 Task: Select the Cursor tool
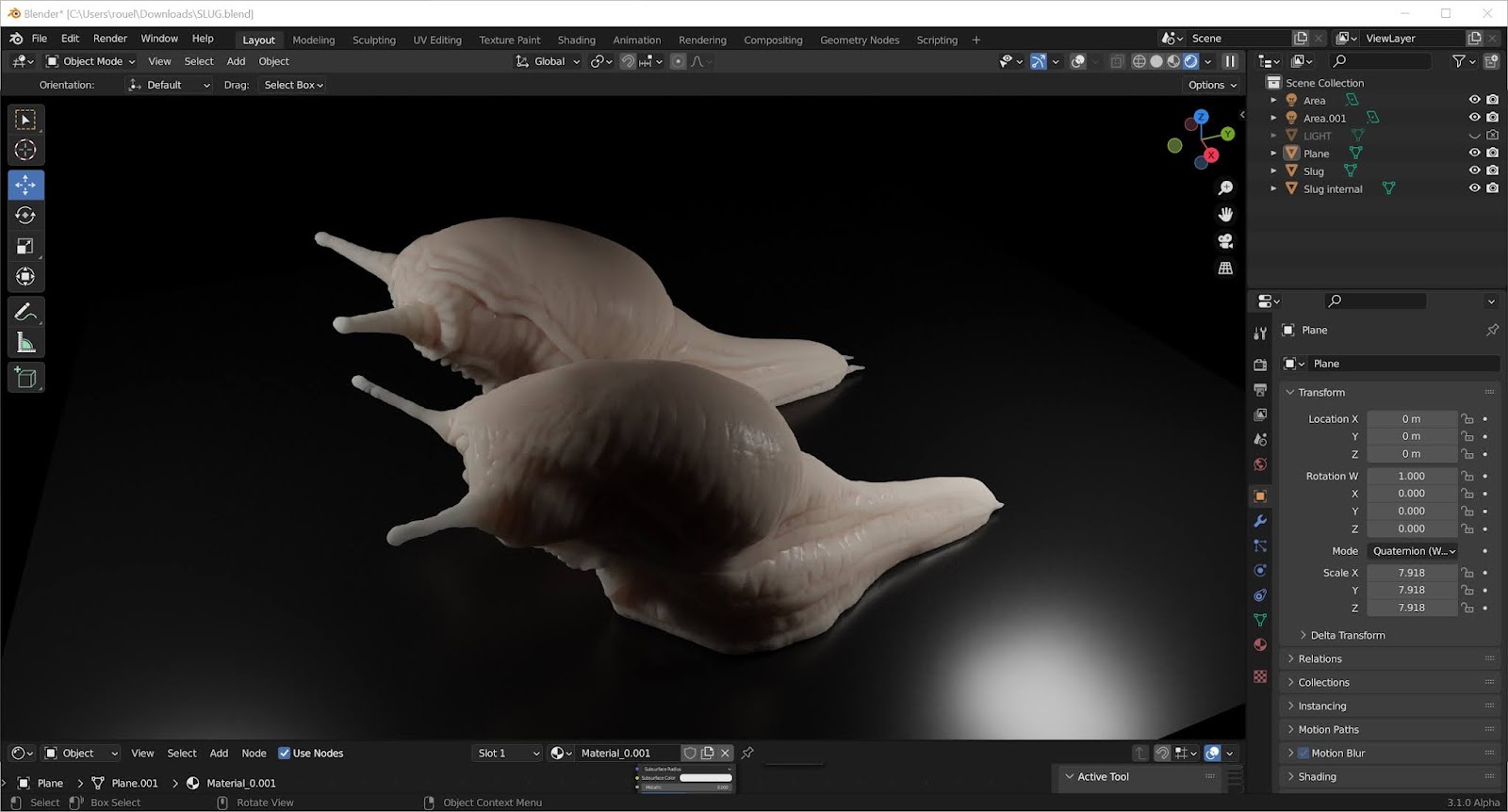pos(25,150)
